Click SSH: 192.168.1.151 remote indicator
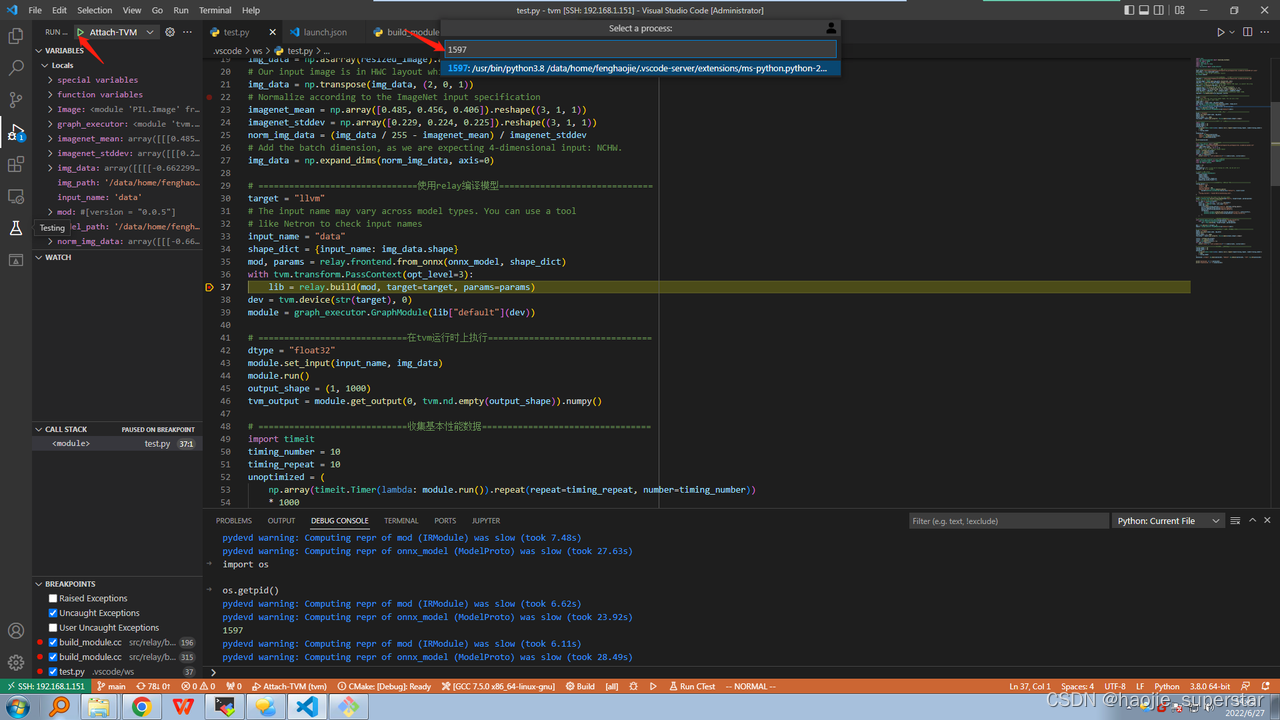The width and height of the screenshot is (1280, 720). tap(44, 686)
